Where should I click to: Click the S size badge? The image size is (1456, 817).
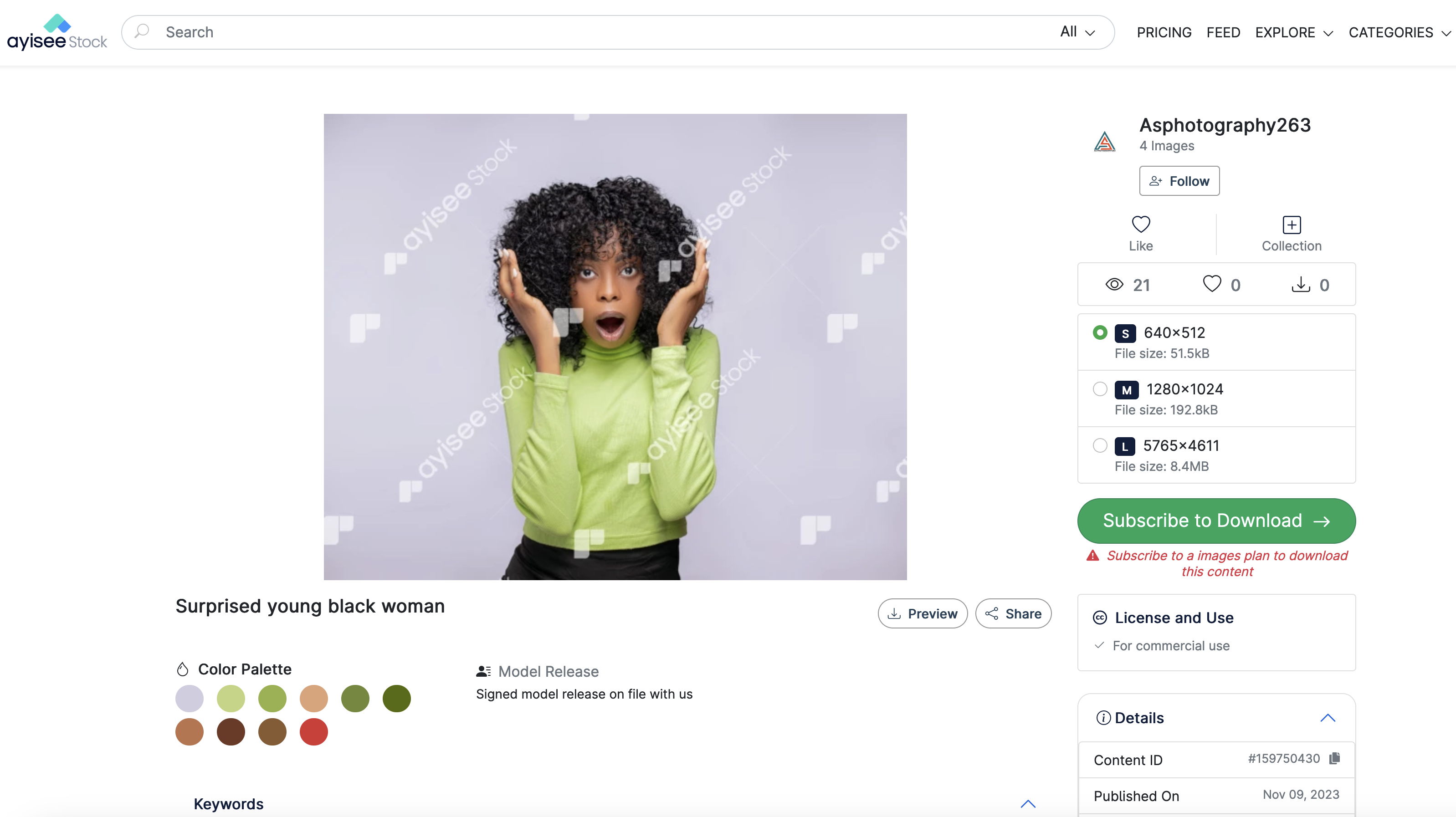(x=1125, y=333)
